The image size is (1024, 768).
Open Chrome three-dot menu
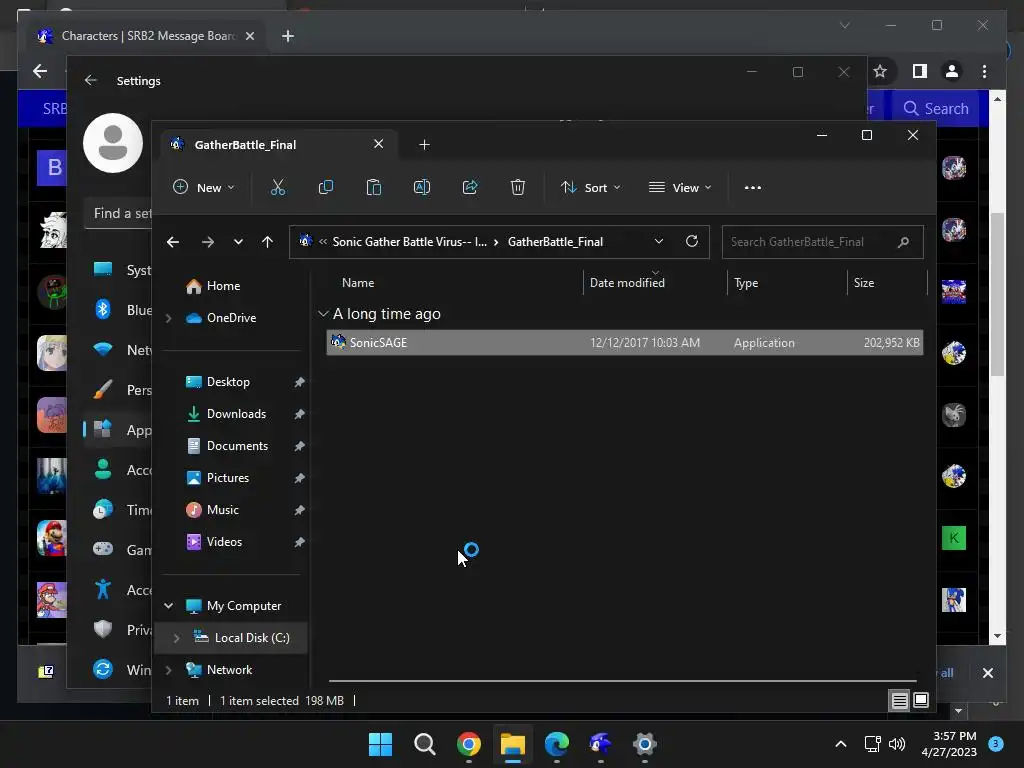click(x=984, y=71)
